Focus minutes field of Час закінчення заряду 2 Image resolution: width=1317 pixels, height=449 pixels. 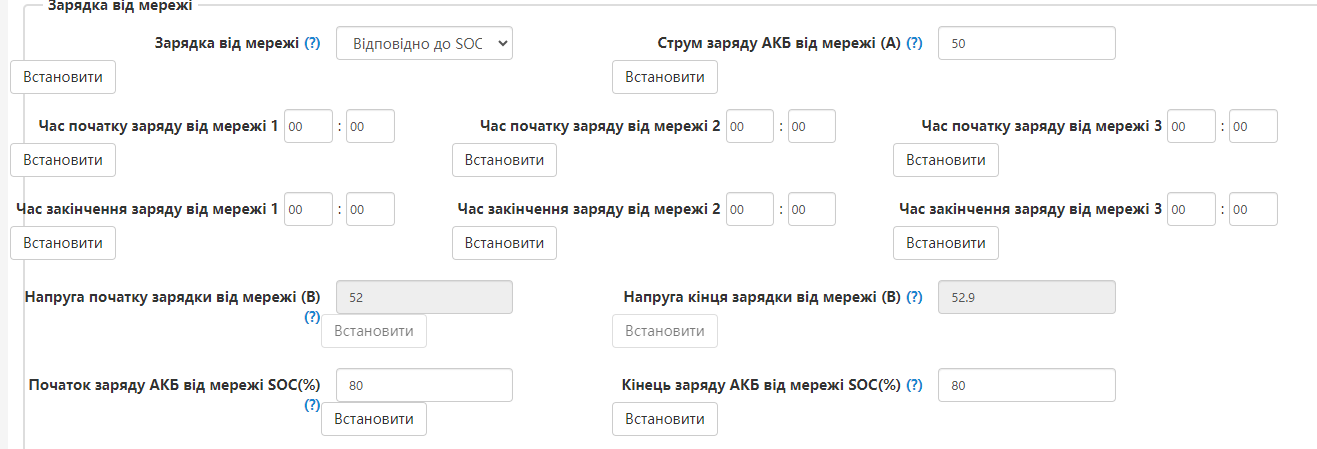812,209
